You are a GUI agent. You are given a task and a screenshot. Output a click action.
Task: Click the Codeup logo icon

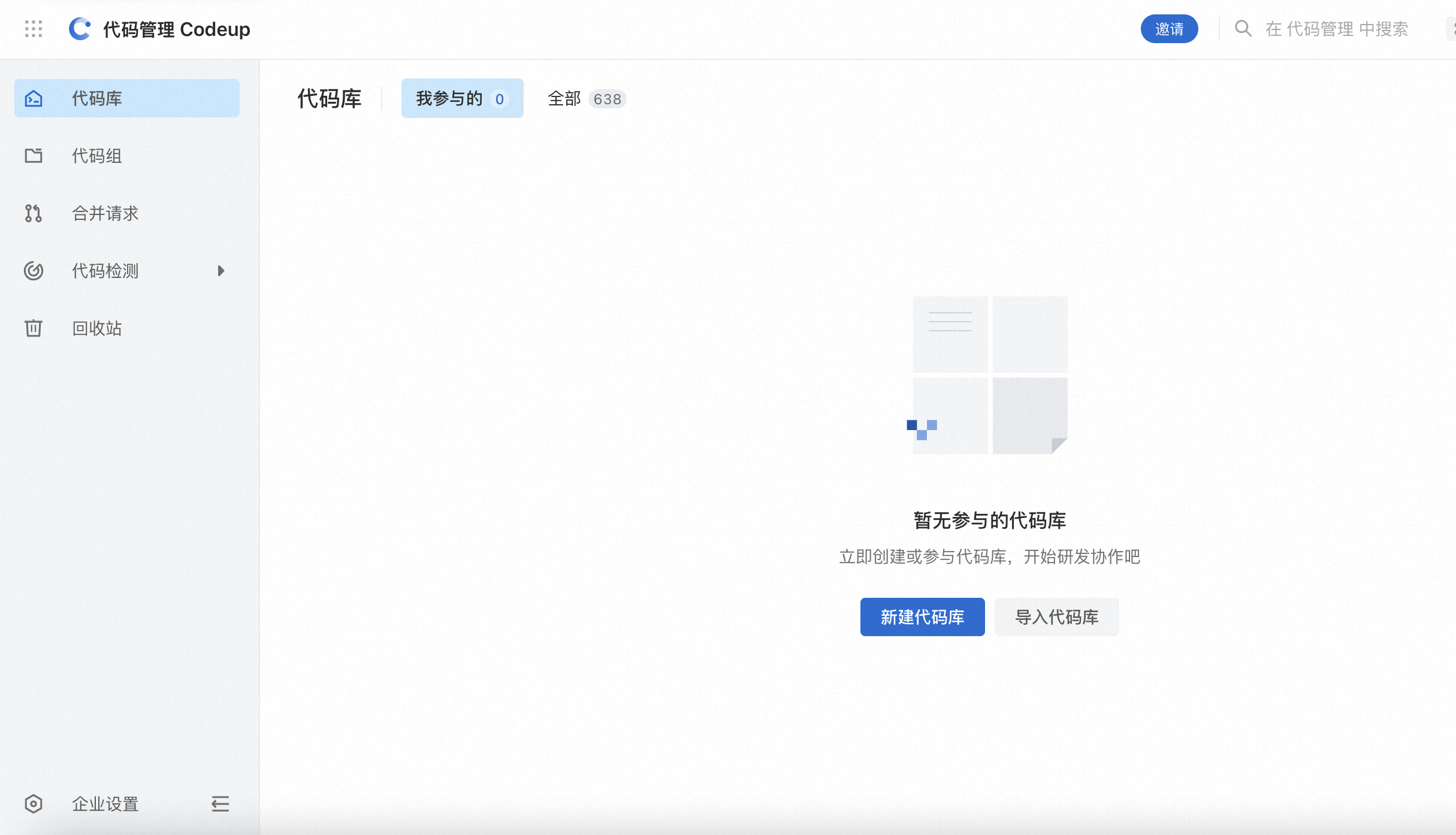coord(80,29)
